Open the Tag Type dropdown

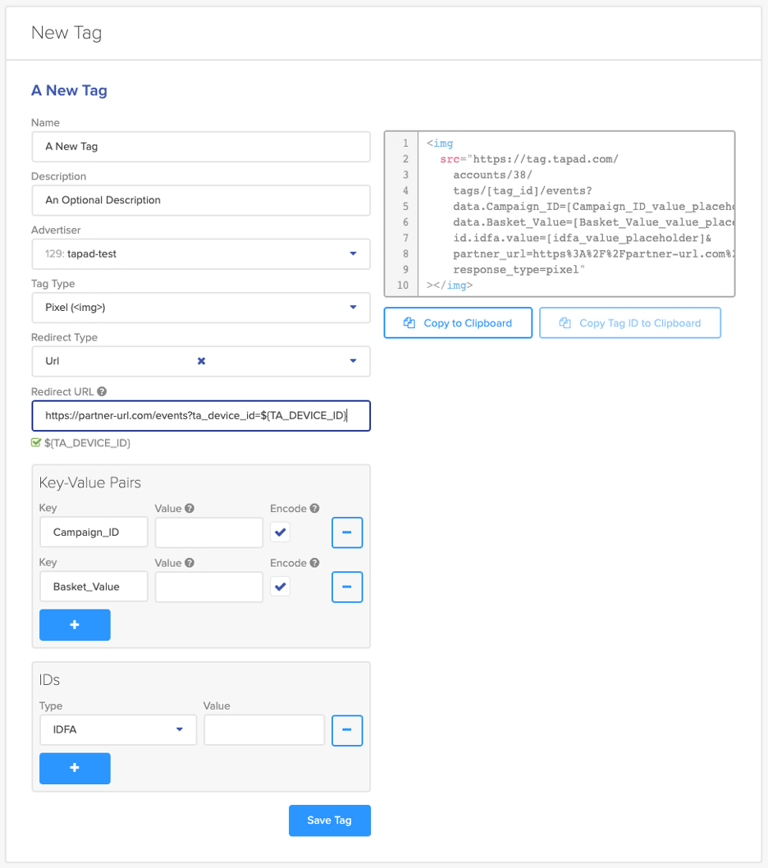(353, 307)
